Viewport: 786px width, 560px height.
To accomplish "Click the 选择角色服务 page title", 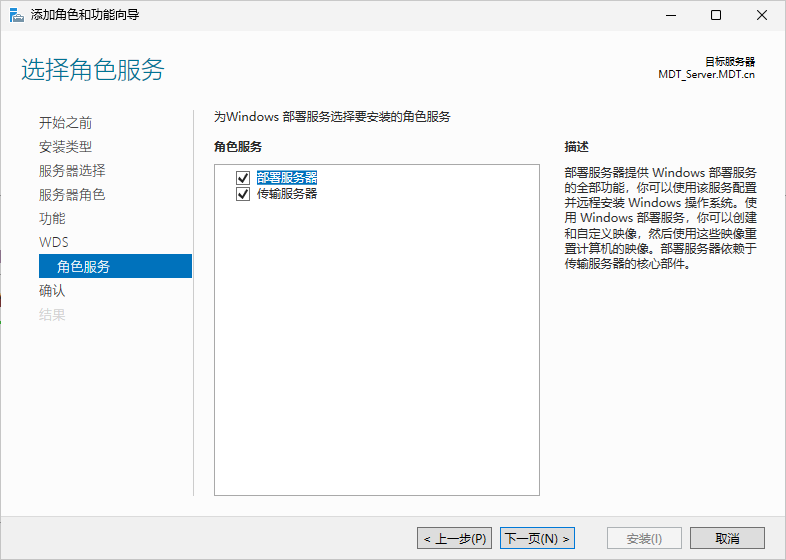I will click(x=93, y=69).
